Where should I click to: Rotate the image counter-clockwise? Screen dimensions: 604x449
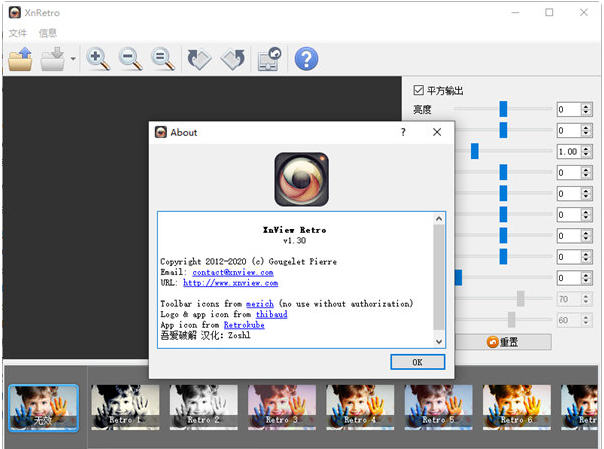click(x=199, y=59)
